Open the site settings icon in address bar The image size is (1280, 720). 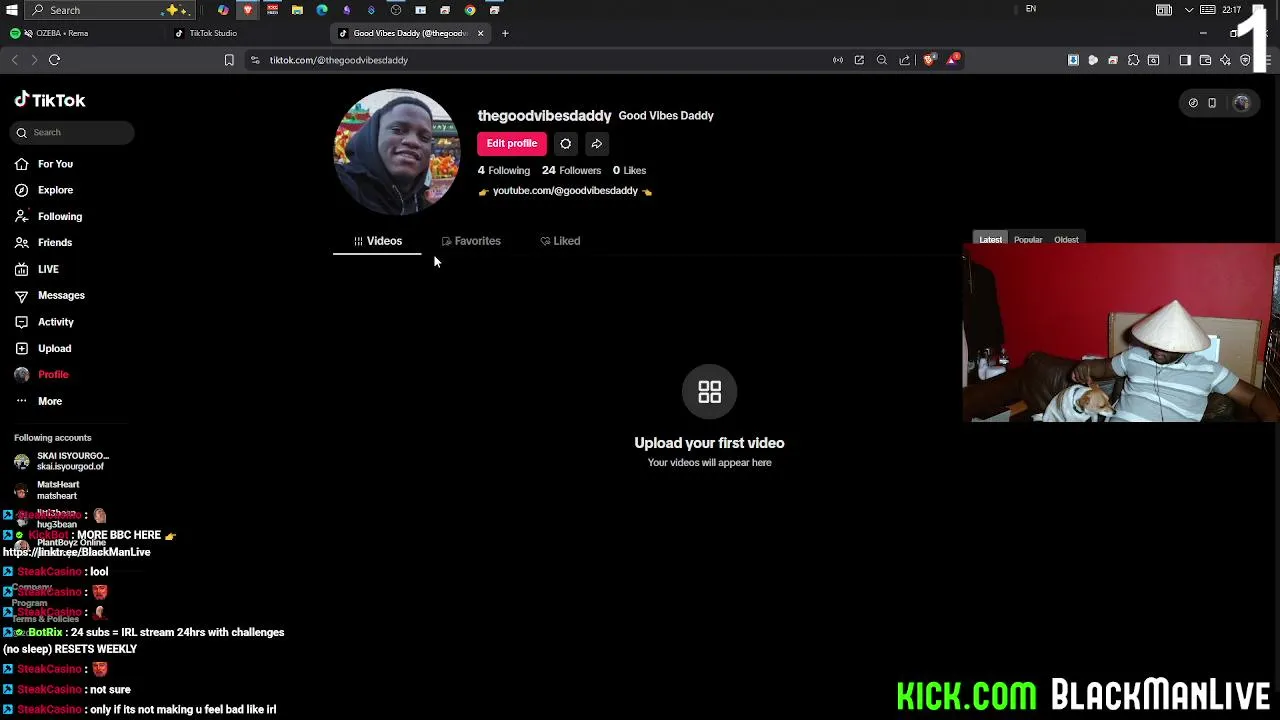(x=255, y=60)
